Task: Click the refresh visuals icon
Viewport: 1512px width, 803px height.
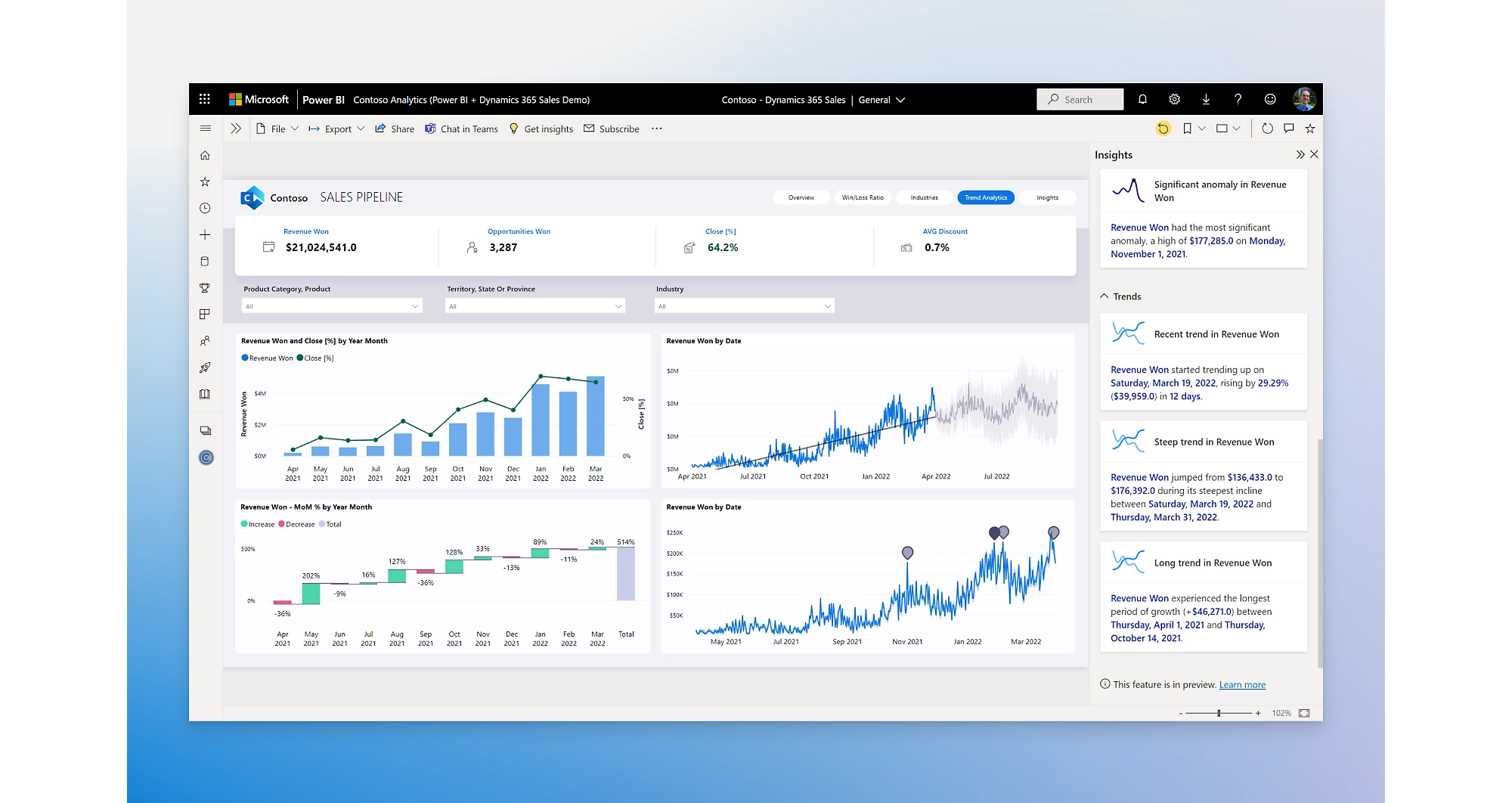Action: point(1267,129)
